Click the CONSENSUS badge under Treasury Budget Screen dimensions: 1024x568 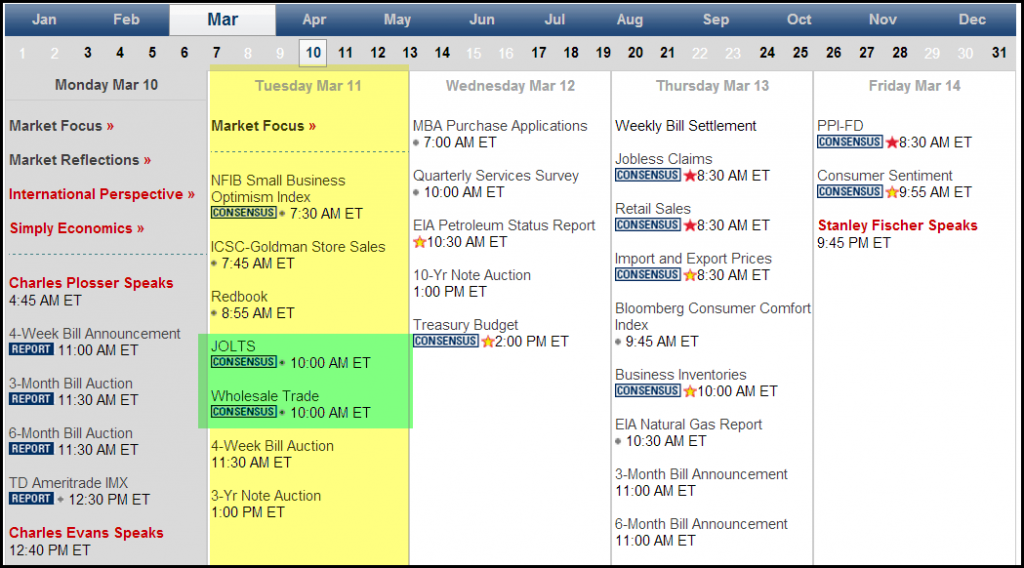tap(445, 341)
